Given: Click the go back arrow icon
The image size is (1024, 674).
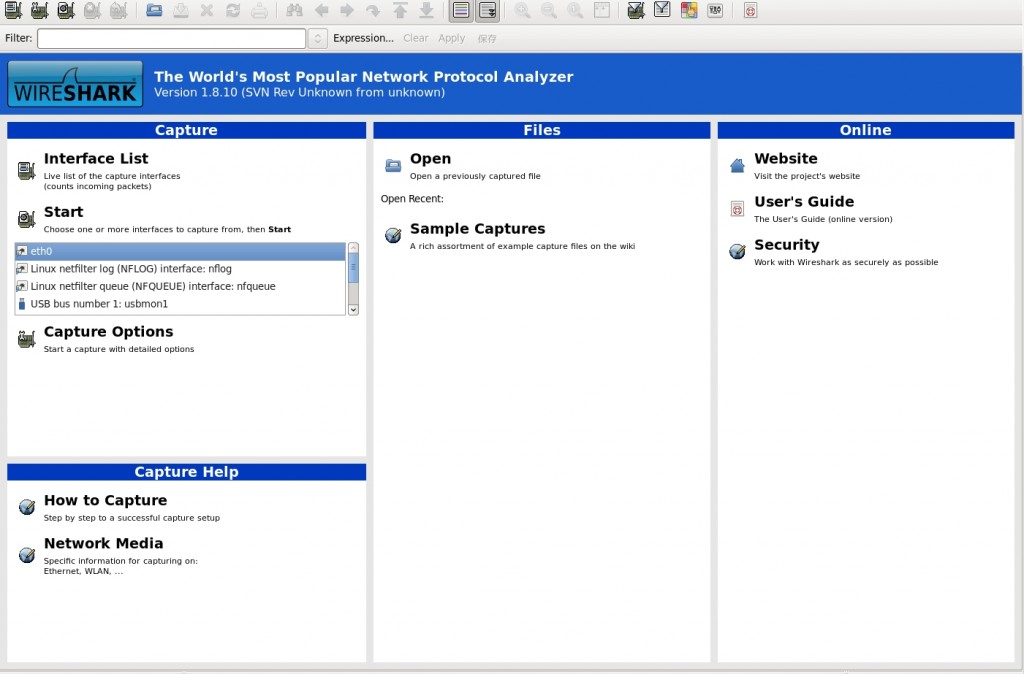Looking at the screenshot, I should tap(321, 10).
